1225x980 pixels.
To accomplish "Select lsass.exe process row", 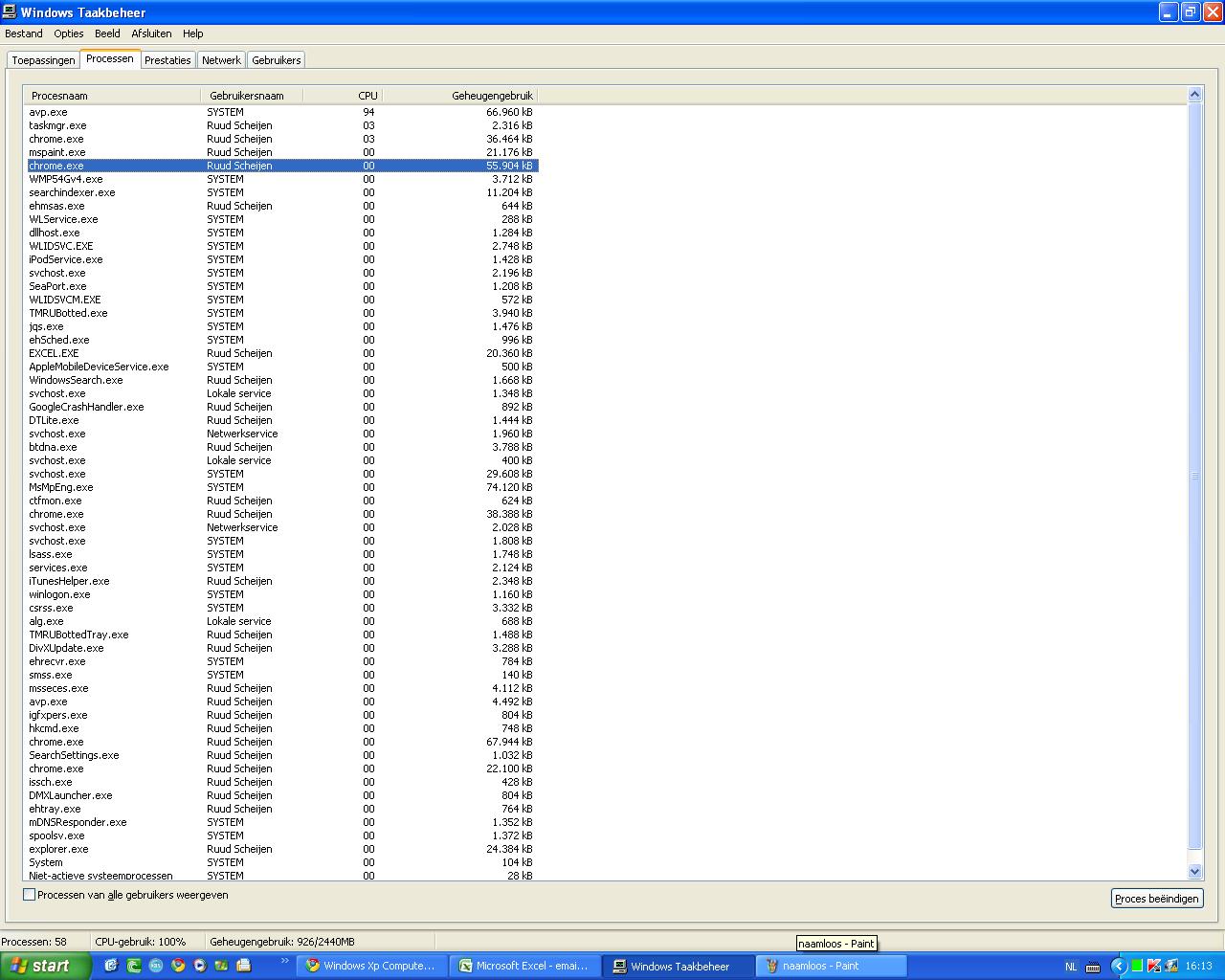I will pyautogui.click(x=282, y=554).
